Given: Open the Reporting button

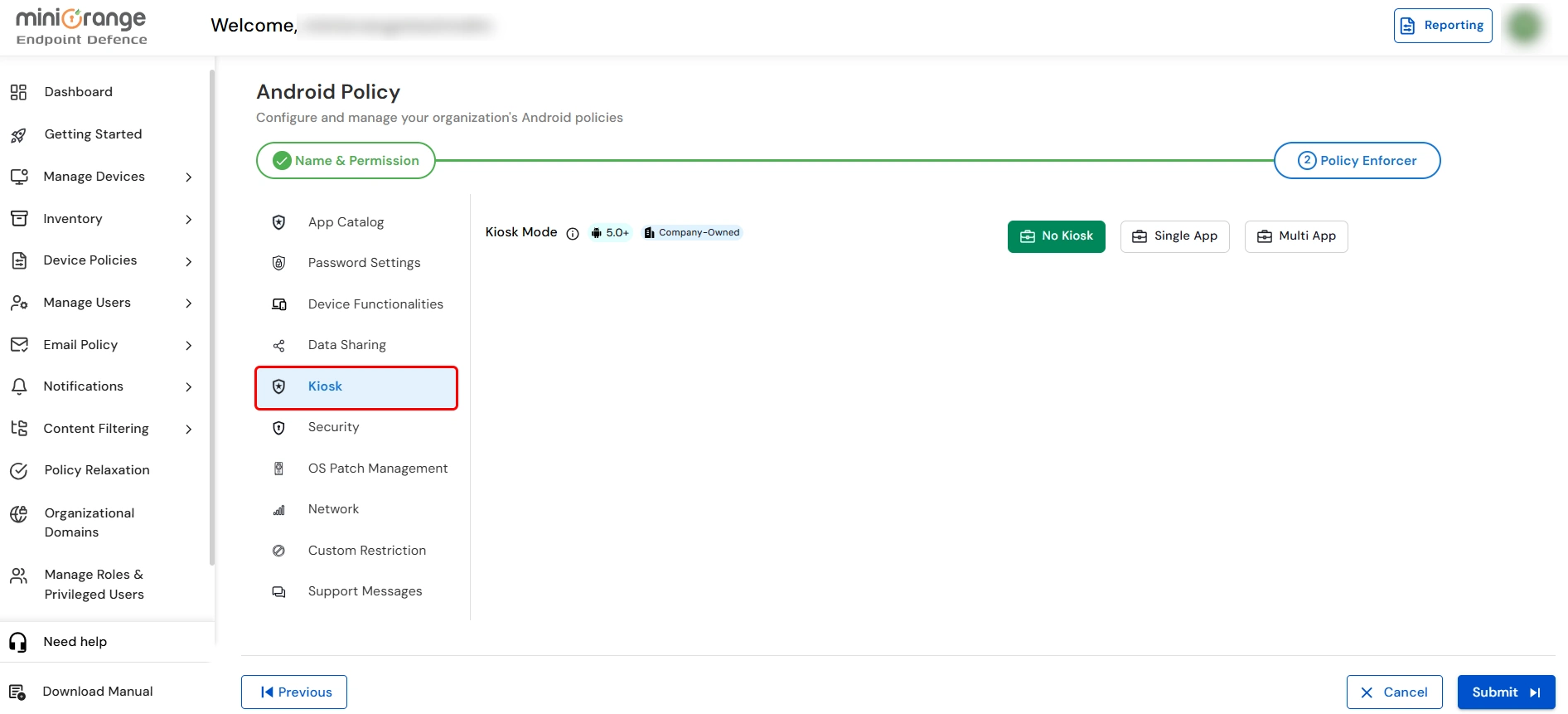Looking at the screenshot, I should coord(1443,26).
